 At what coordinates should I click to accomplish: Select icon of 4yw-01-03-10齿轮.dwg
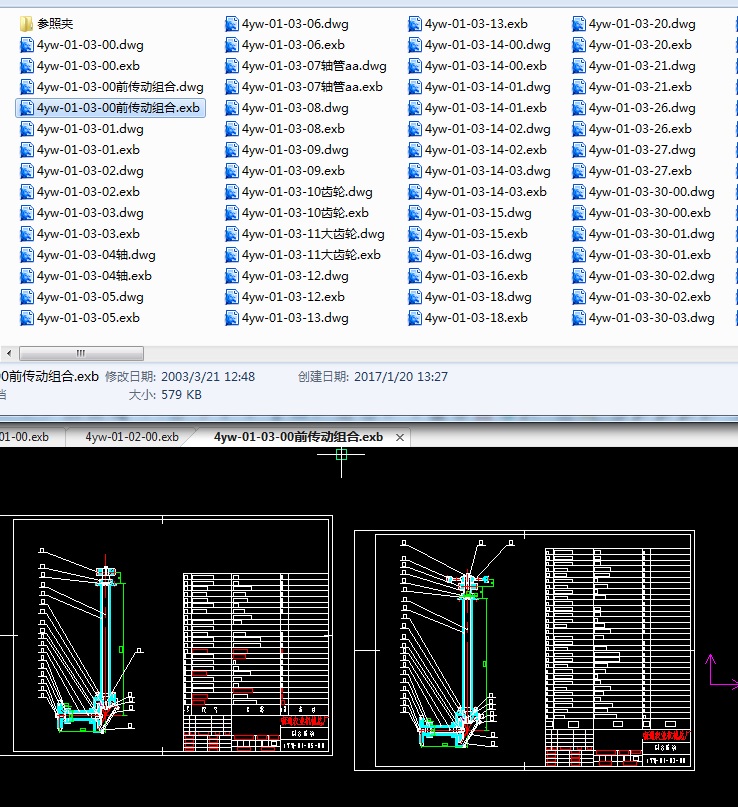(x=232, y=192)
